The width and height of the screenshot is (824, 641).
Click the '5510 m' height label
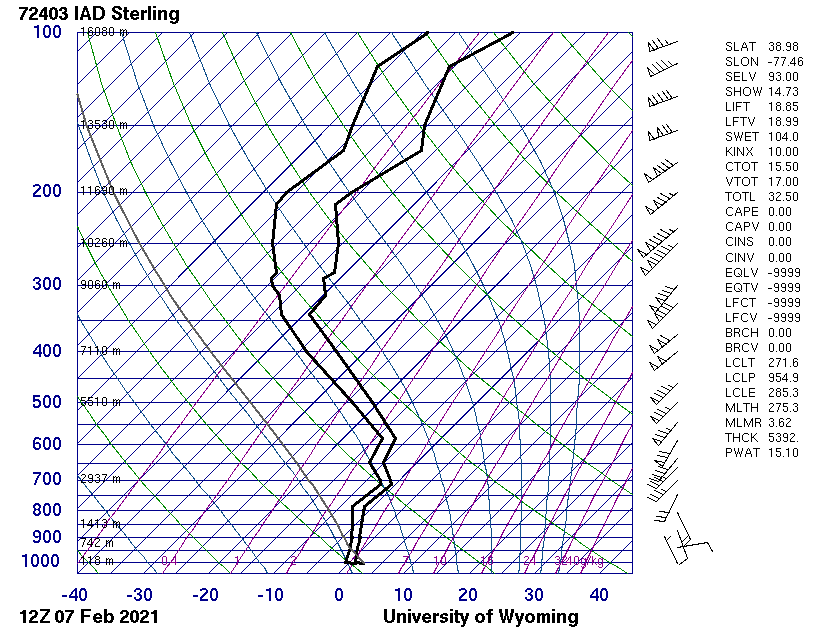[100, 402]
